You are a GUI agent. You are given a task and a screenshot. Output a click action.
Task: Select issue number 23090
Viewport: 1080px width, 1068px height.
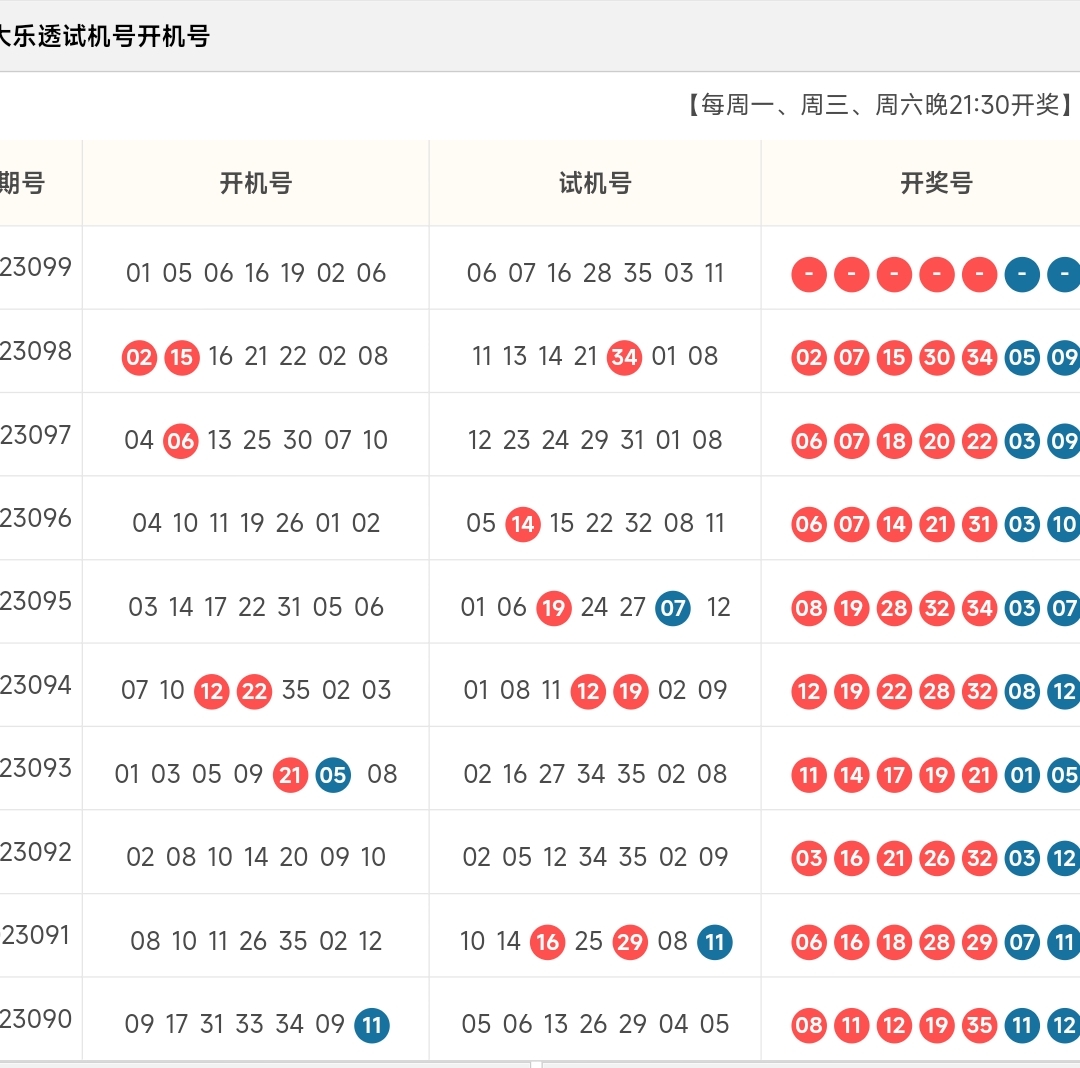pos(36,1019)
